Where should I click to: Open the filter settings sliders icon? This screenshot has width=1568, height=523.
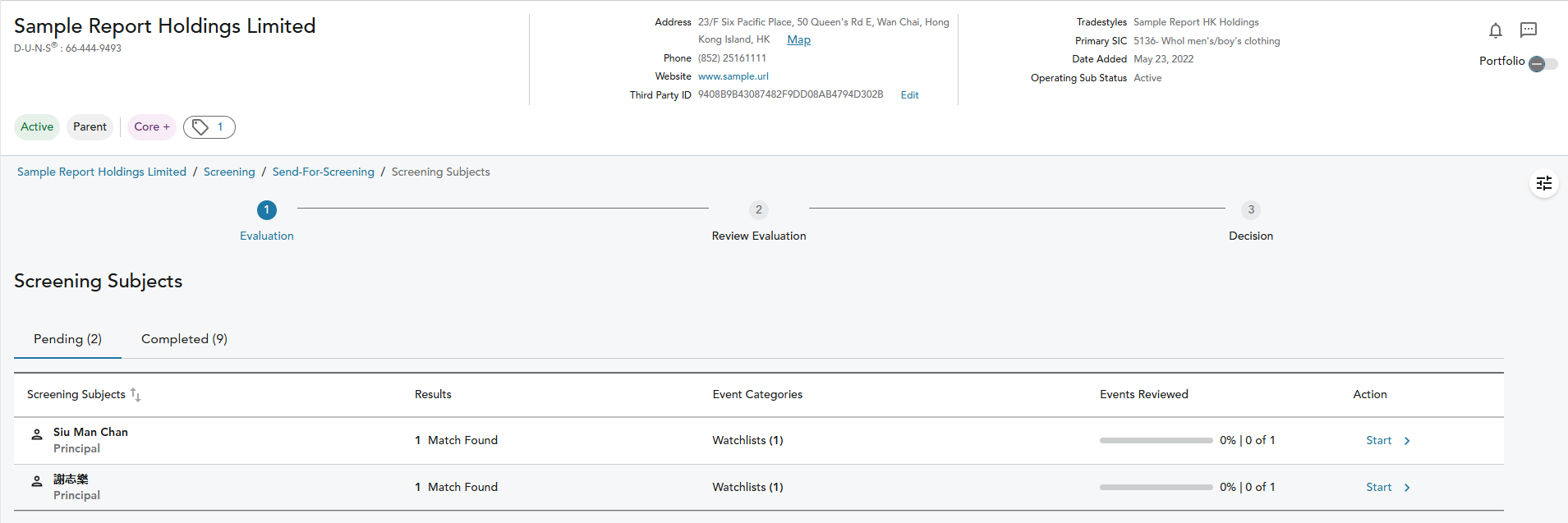click(x=1543, y=183)
